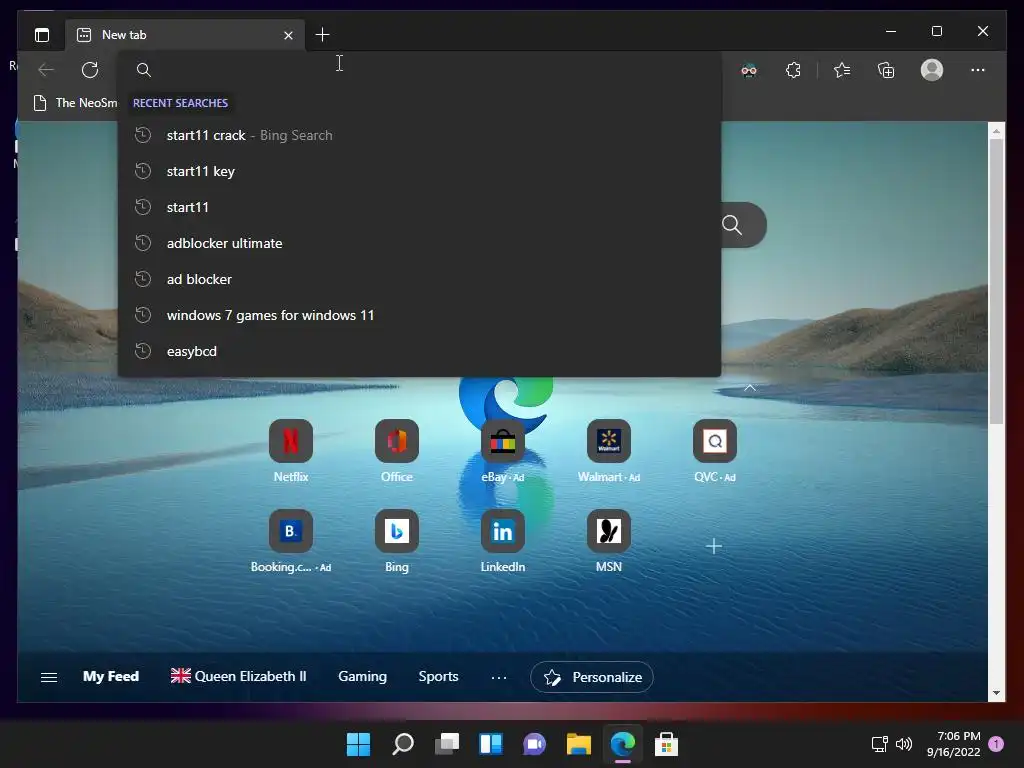Add a new quick link site

(x=714, y=546)
